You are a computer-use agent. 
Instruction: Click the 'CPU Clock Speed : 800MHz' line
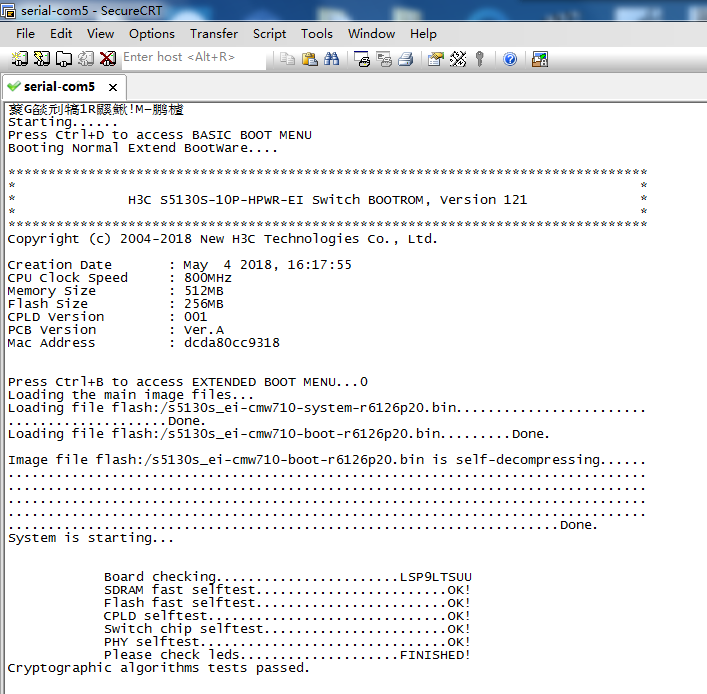119,278
